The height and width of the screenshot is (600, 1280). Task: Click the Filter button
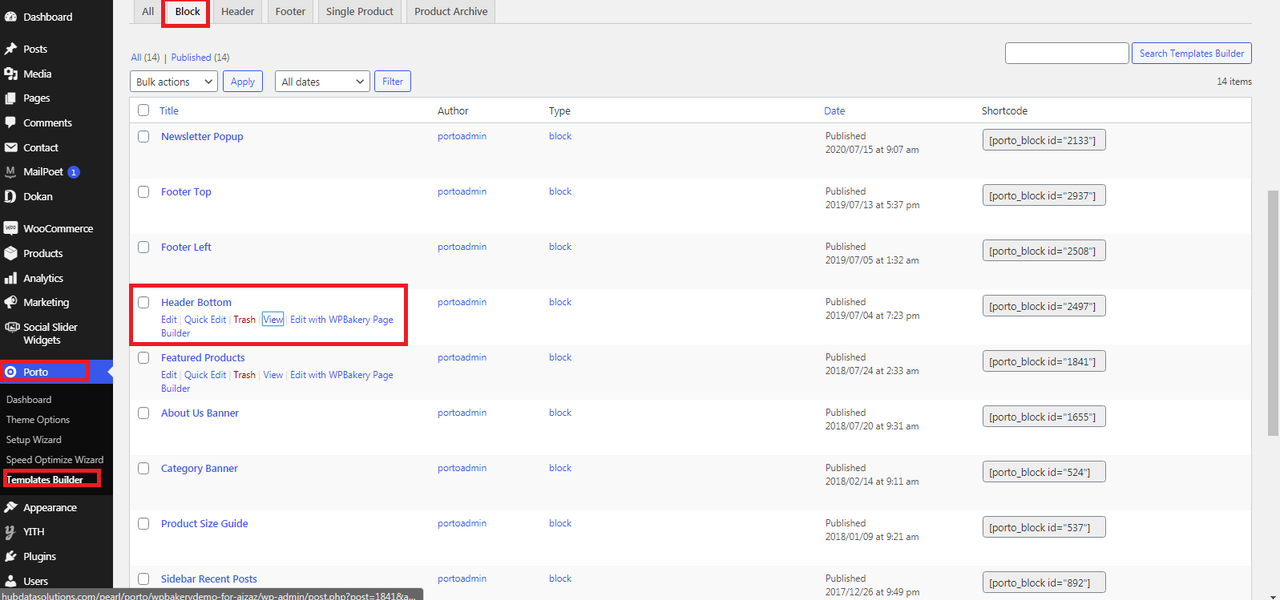point(393,82)
